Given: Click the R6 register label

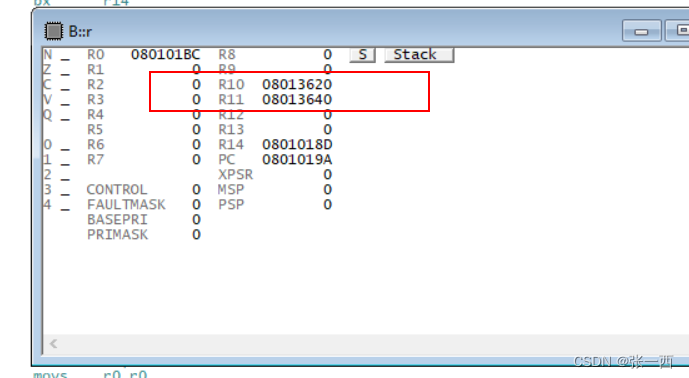Looking at the screenshot, I should click(x=95, y=145).
